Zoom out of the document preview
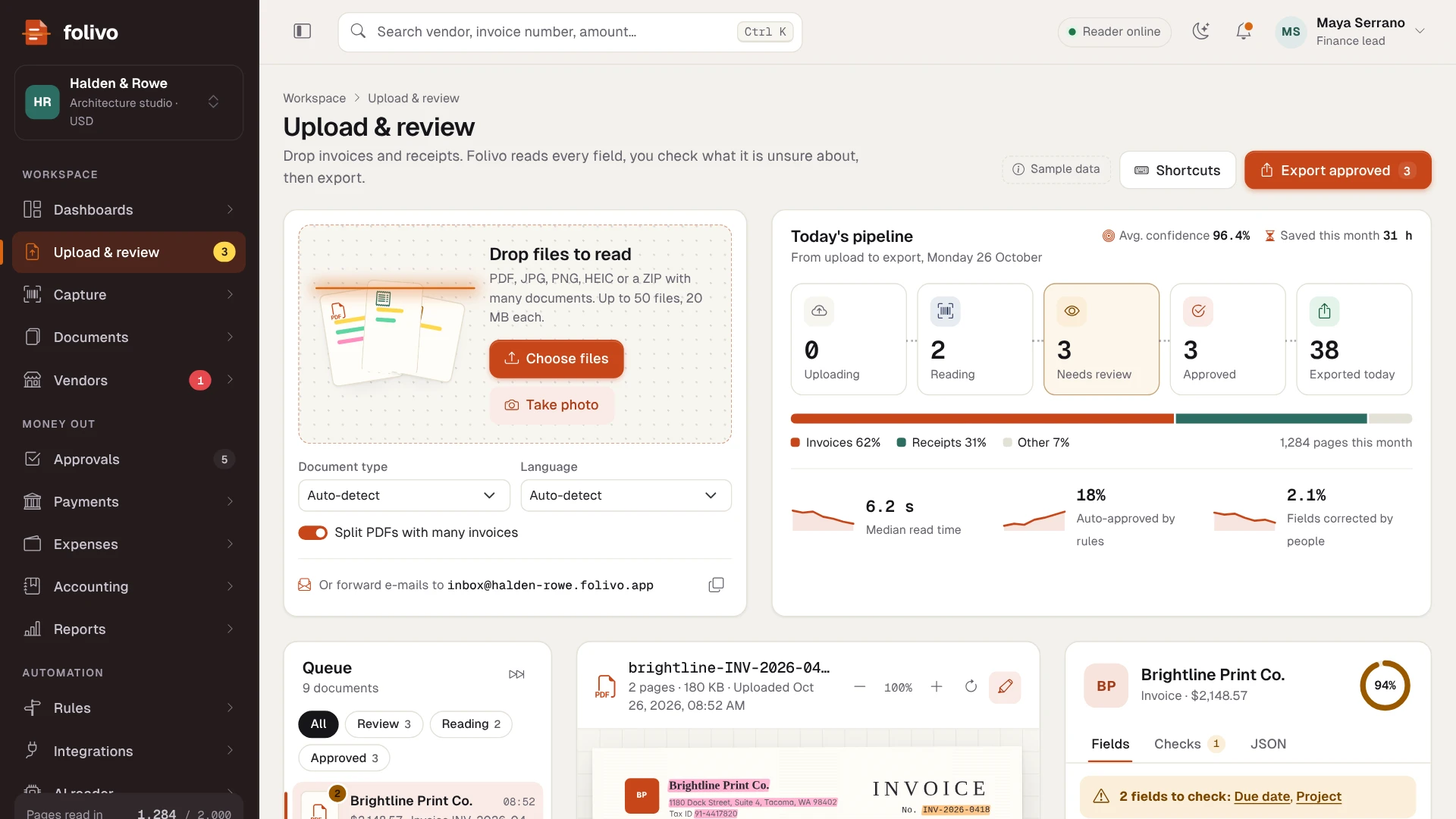The height and width of the screenshot is (819, 1456). [859, 687]
